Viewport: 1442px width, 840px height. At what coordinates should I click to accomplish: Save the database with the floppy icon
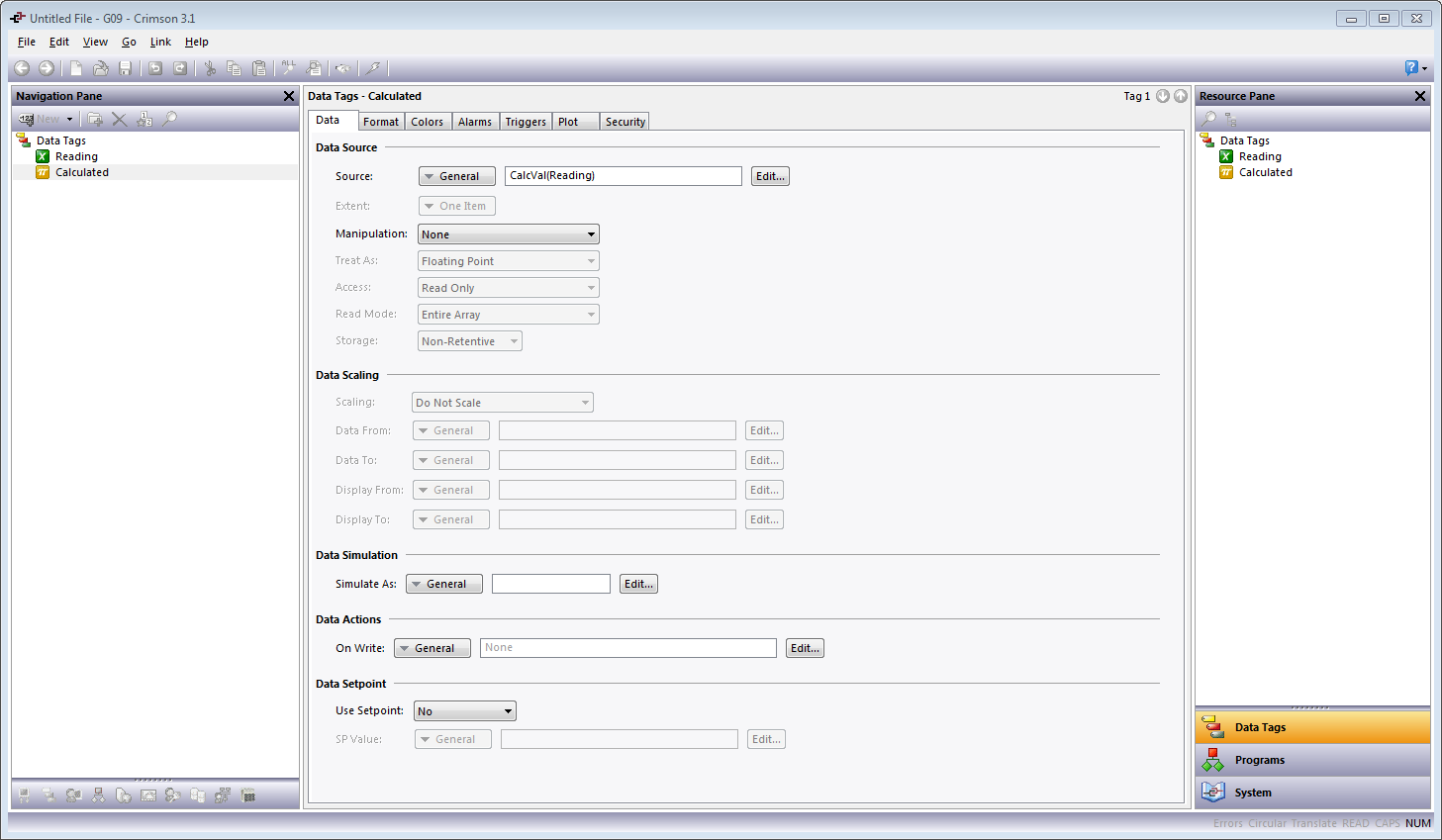tap(125, 68)
